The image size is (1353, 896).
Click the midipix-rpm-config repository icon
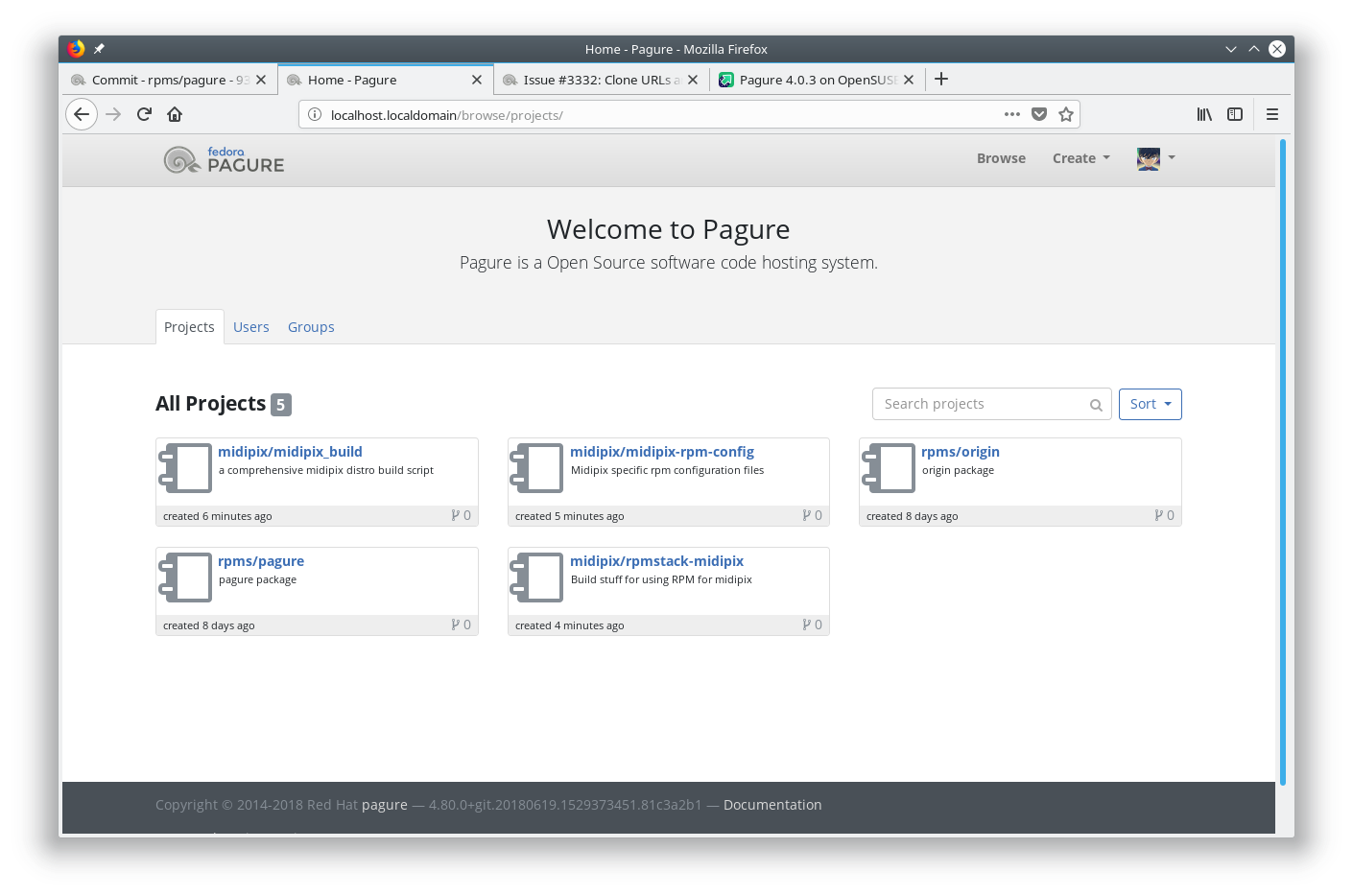(536, 468)
